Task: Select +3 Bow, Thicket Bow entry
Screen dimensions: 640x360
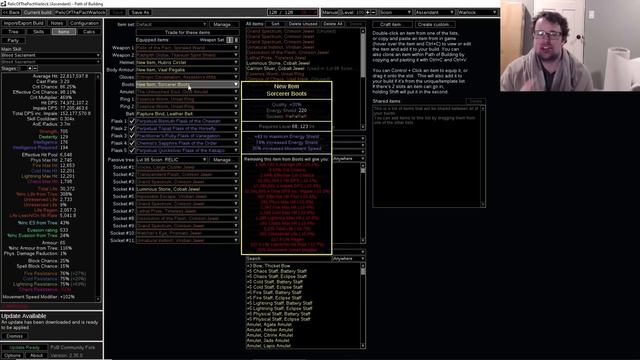Action: click(269, 266)
